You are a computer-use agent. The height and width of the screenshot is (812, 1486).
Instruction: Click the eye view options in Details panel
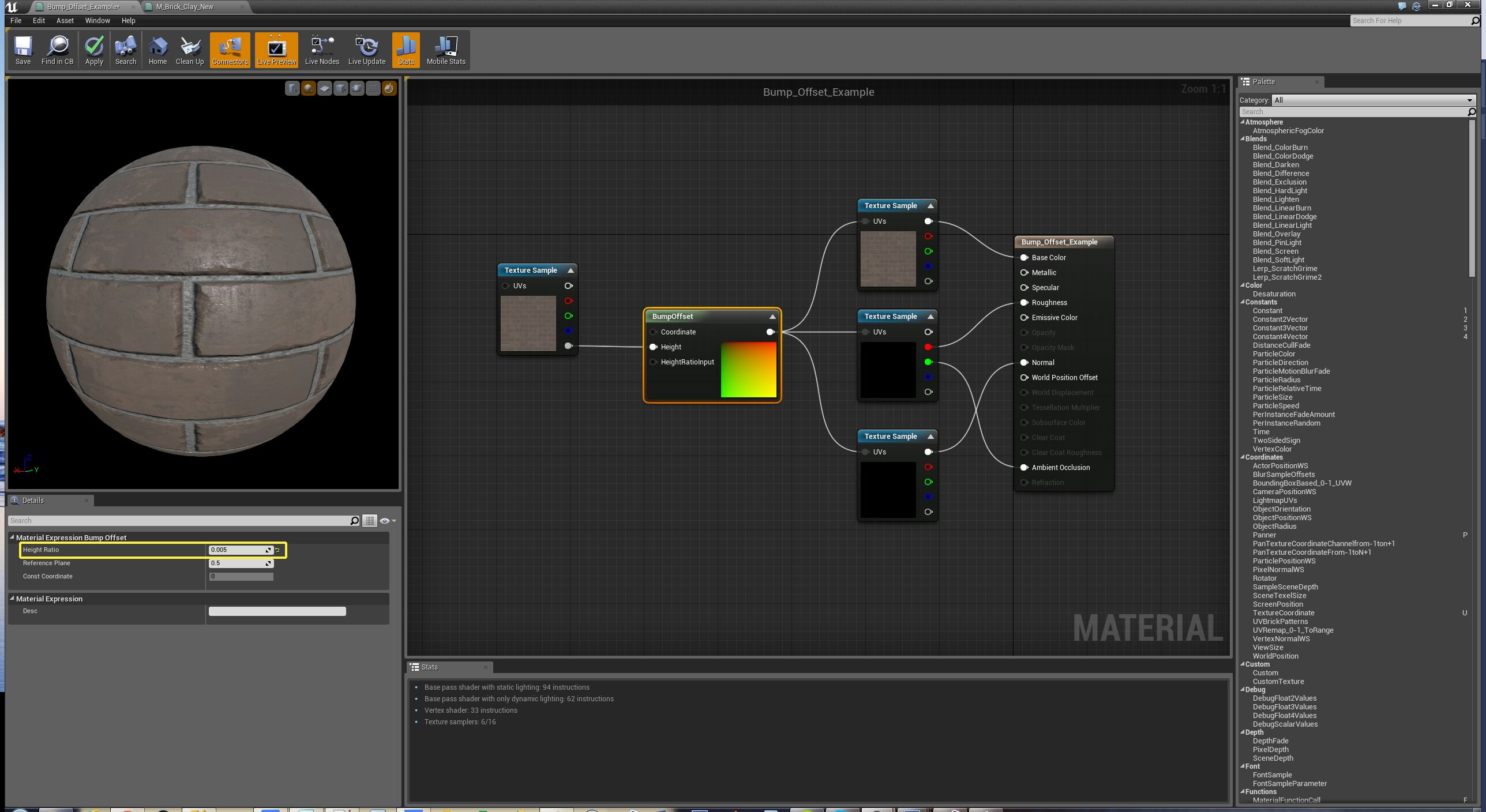385,520
